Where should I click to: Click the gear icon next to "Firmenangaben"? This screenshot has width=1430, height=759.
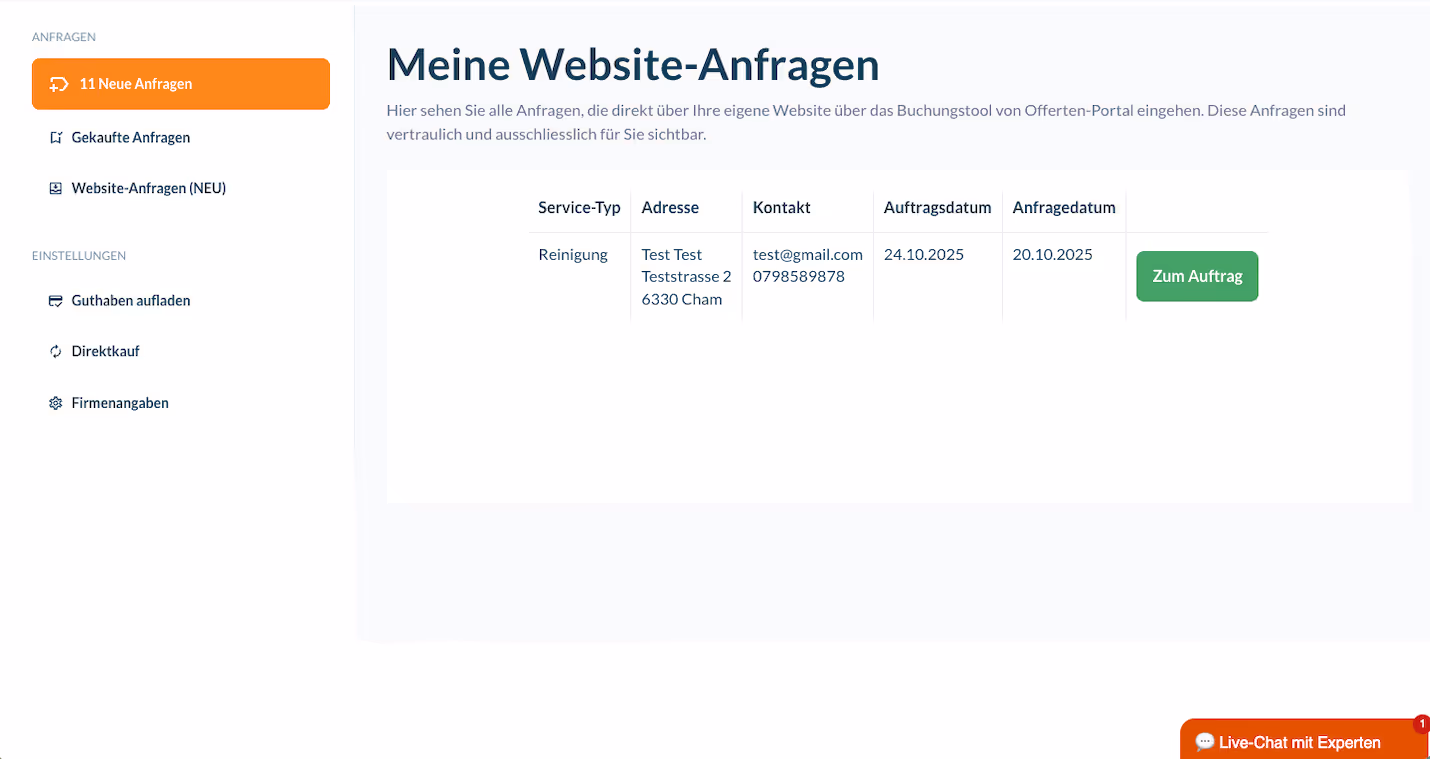[55, 402]
